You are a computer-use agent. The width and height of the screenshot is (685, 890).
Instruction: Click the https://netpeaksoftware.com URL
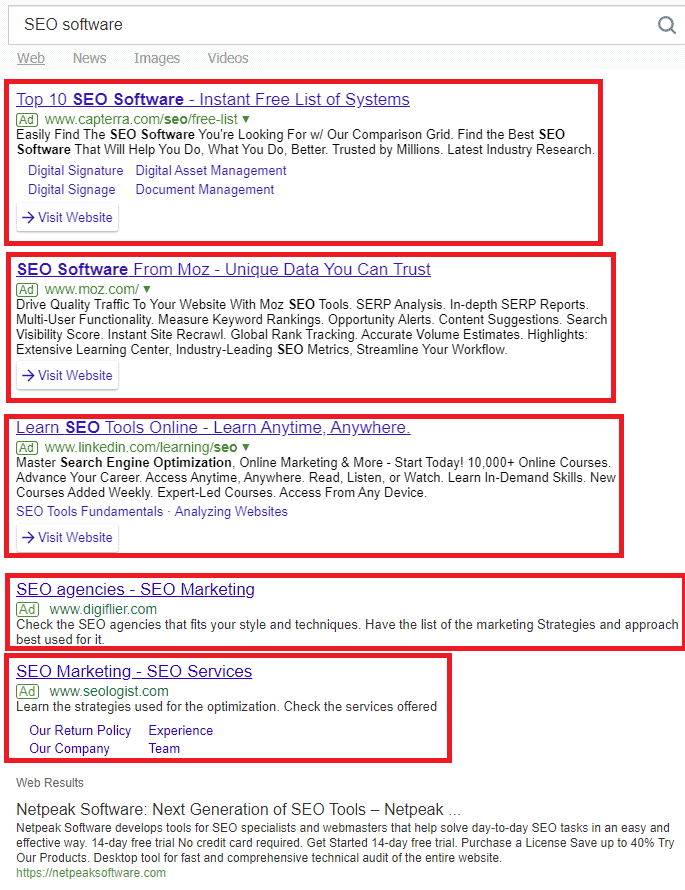91,873
